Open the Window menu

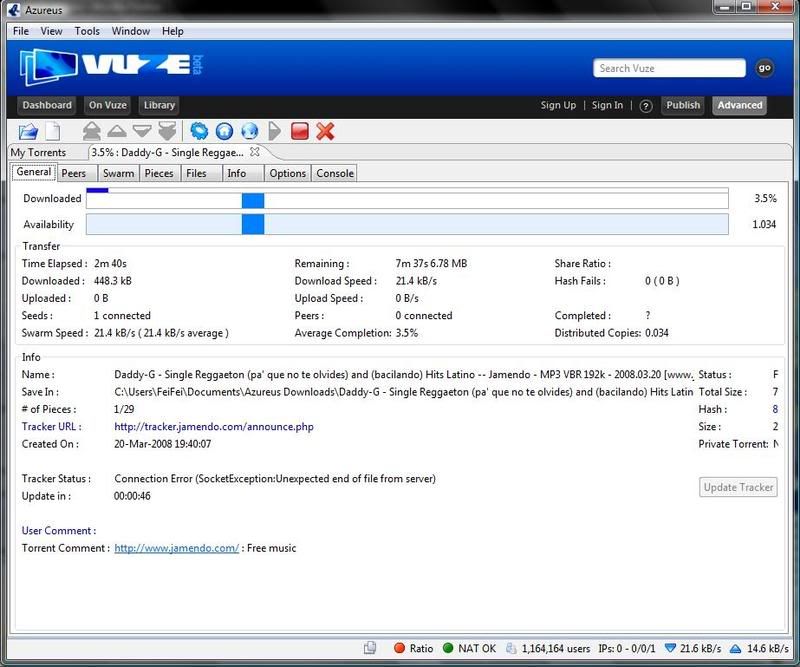131,31
